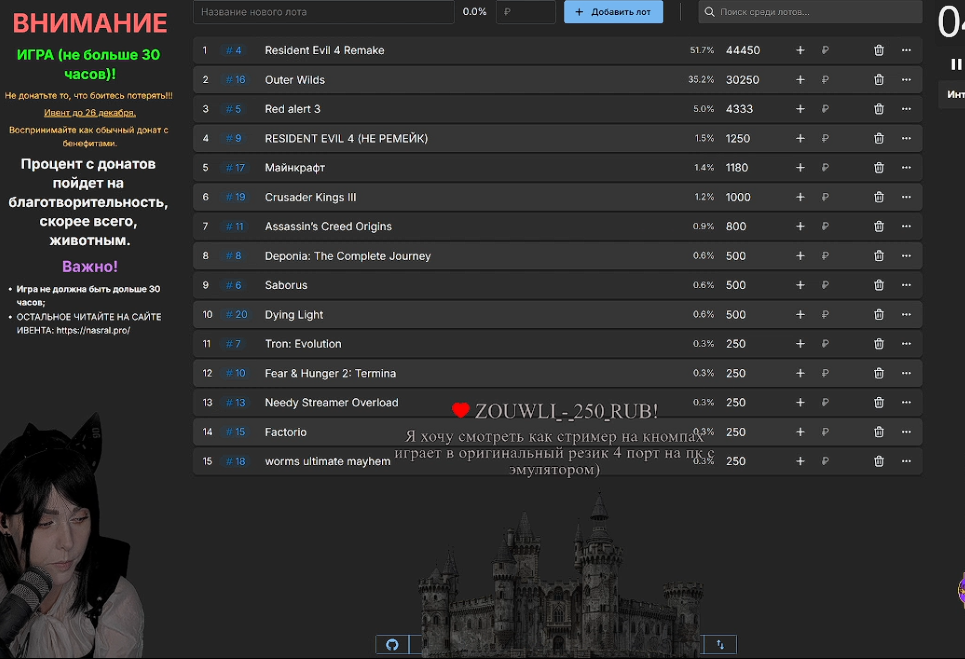This screenshot has height=659, width=965.
Task: Click ruble icon on Factorio row
Action: [x=825, y=432]
